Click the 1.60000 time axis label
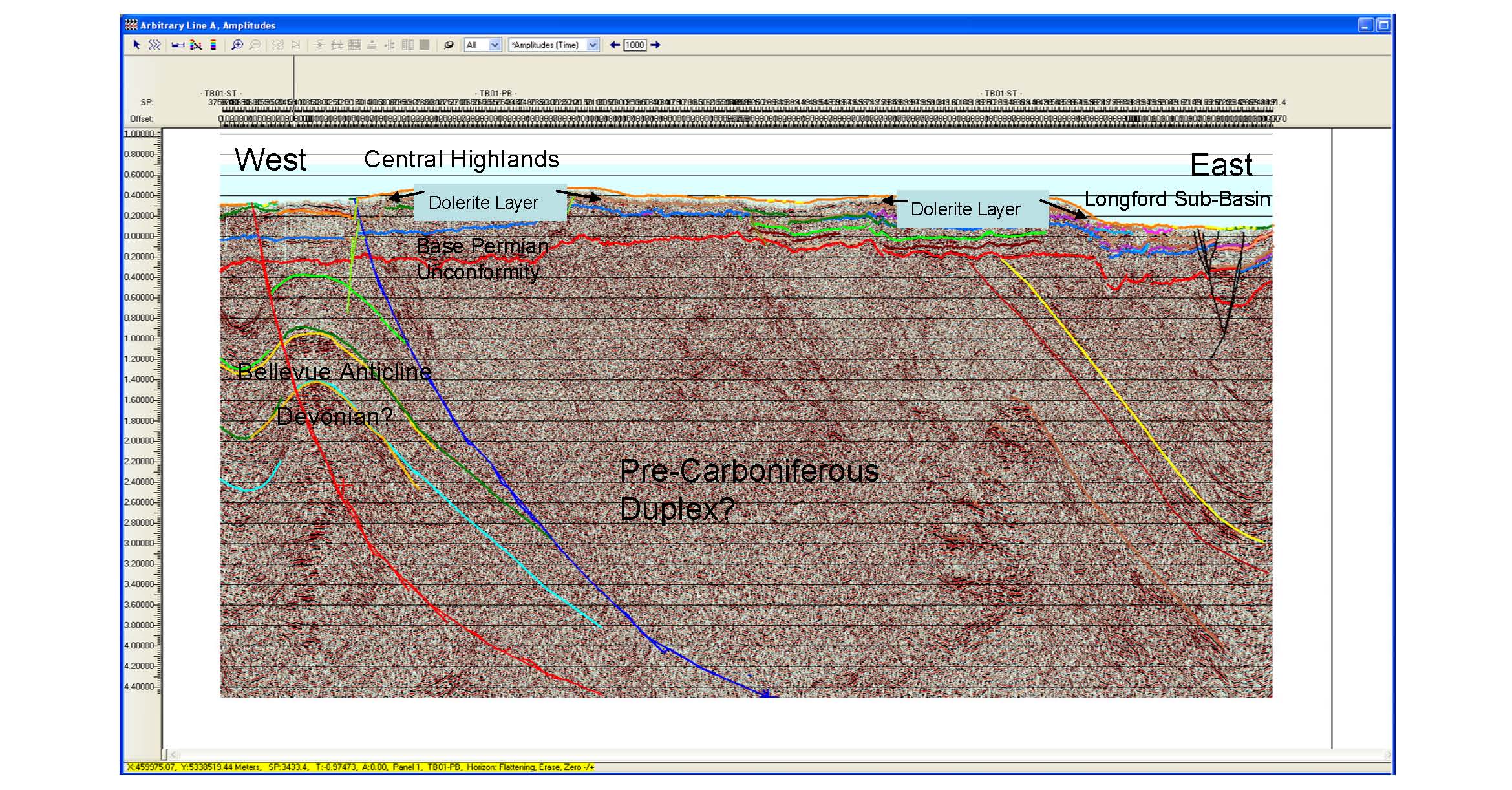 click(x=139, y=400)
